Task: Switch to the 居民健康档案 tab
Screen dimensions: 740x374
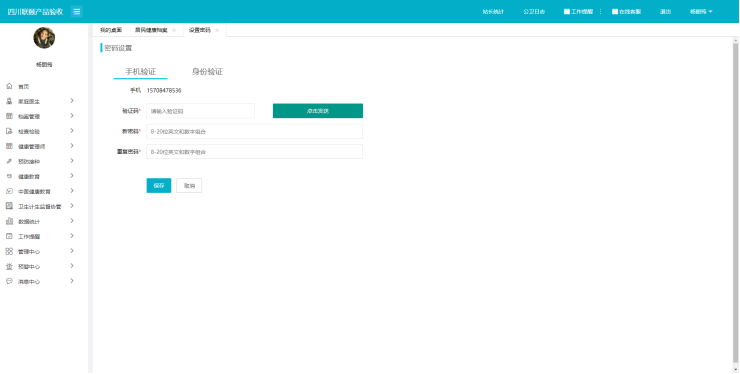Action: pyautogui.click(x=151, y=30)
